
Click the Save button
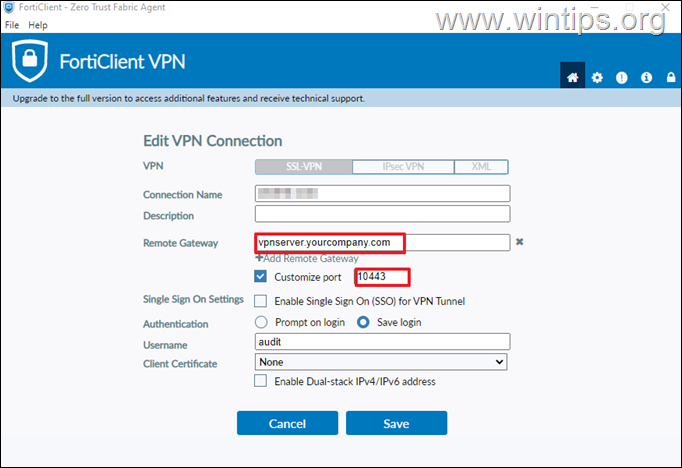coord(396,423)
